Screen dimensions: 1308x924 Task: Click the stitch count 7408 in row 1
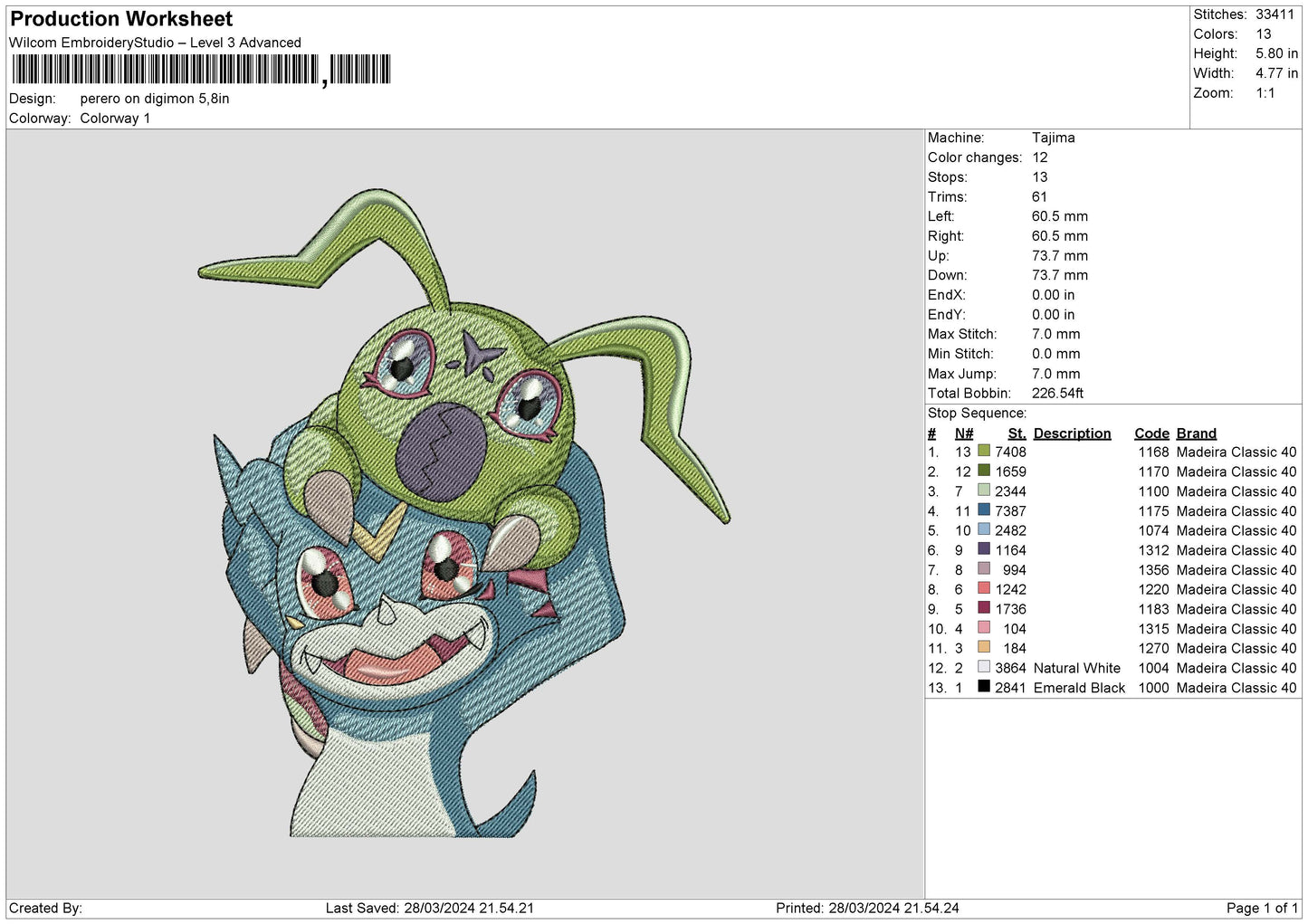pos(1010,452)
